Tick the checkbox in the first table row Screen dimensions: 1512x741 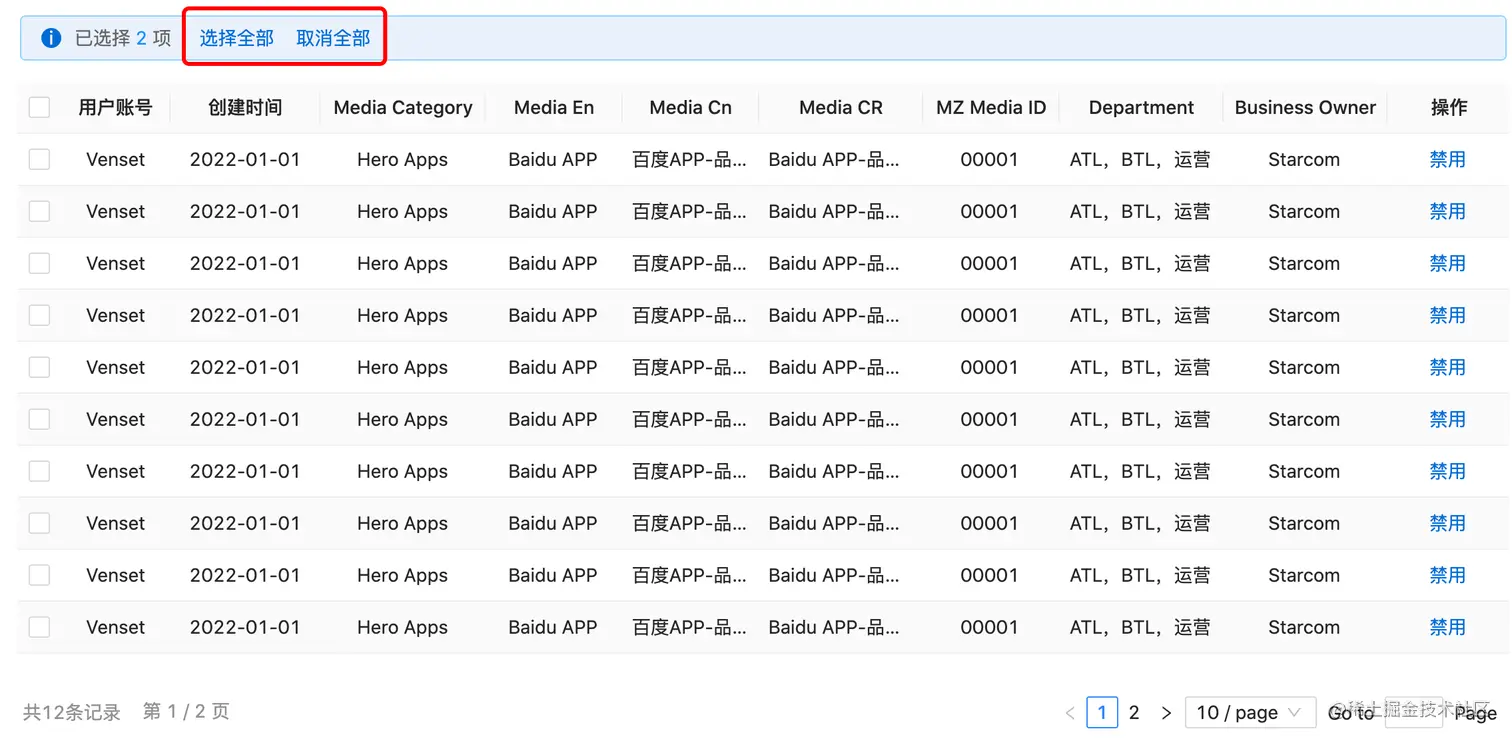[x=39, y=159]
